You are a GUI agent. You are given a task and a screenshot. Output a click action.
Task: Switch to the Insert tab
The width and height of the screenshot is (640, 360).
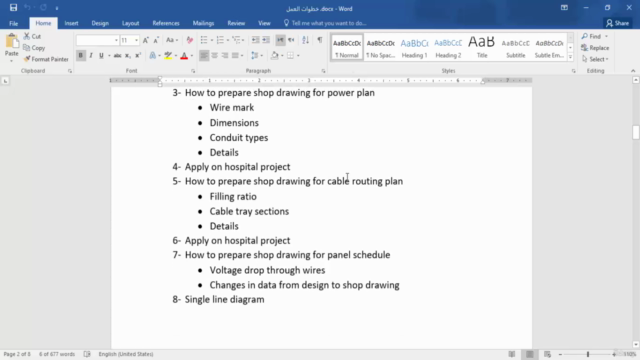[71, 23]
